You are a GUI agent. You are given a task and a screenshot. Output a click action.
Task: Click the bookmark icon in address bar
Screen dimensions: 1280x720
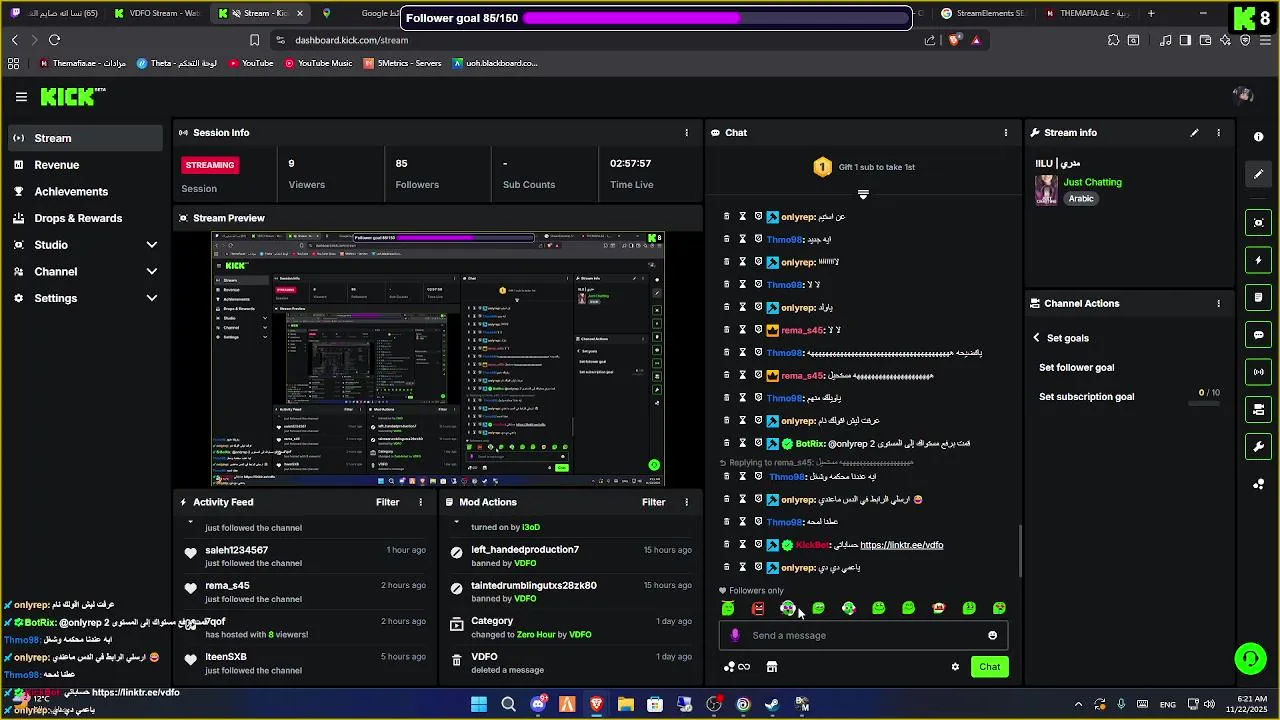pos(254,40)
